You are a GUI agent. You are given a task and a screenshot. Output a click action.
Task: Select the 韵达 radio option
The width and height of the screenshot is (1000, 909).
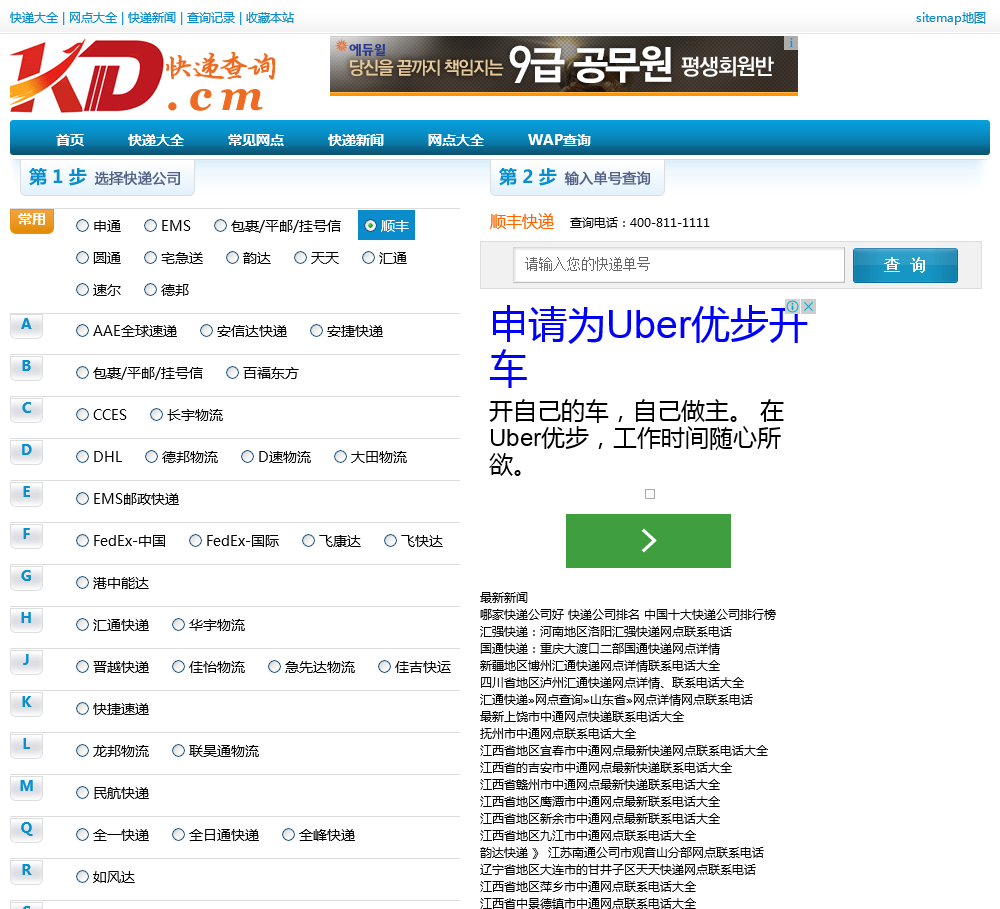(x=233, y=258)
